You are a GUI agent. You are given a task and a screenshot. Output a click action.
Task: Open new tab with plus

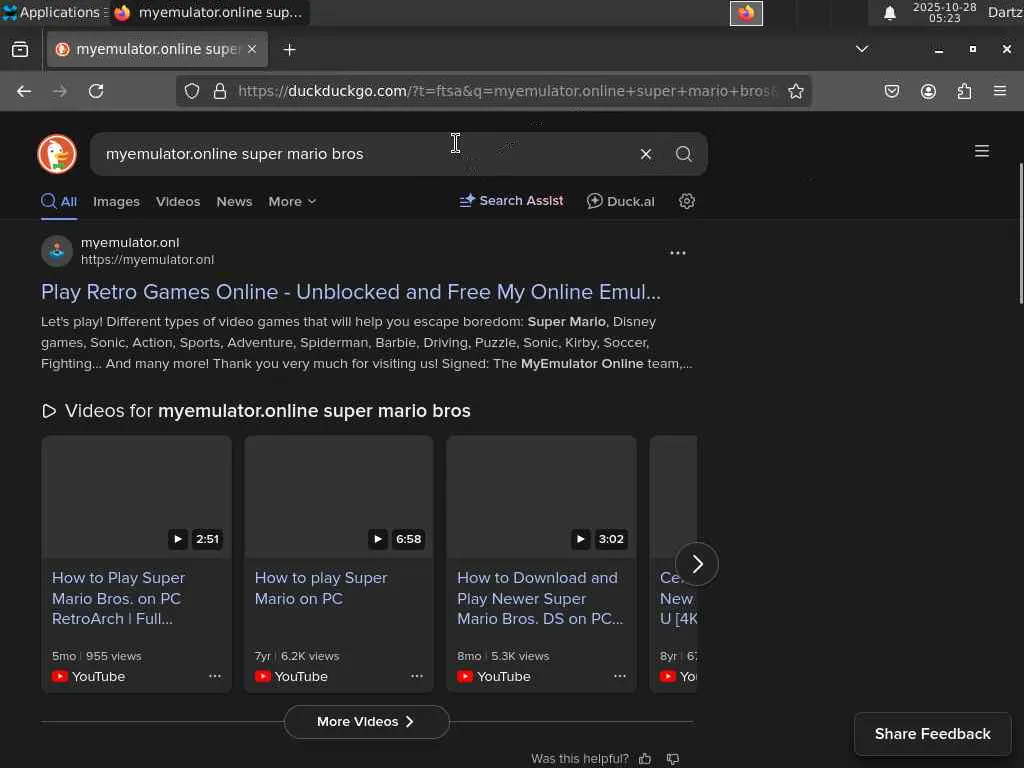point(289,50)
